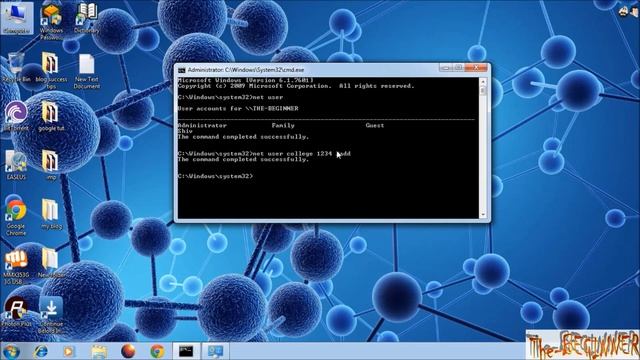Click the cmd vertical scrollbar thumb
This screenshot has width=640, height=360.
(483, 91)
